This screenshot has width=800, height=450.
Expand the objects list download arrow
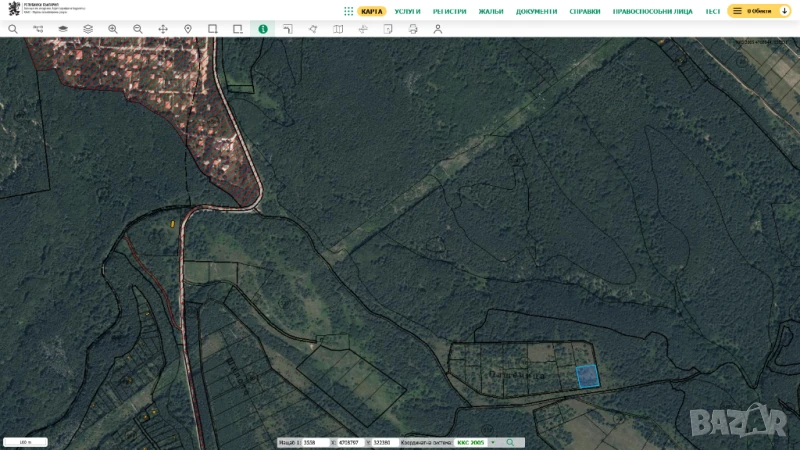[785, 11]
